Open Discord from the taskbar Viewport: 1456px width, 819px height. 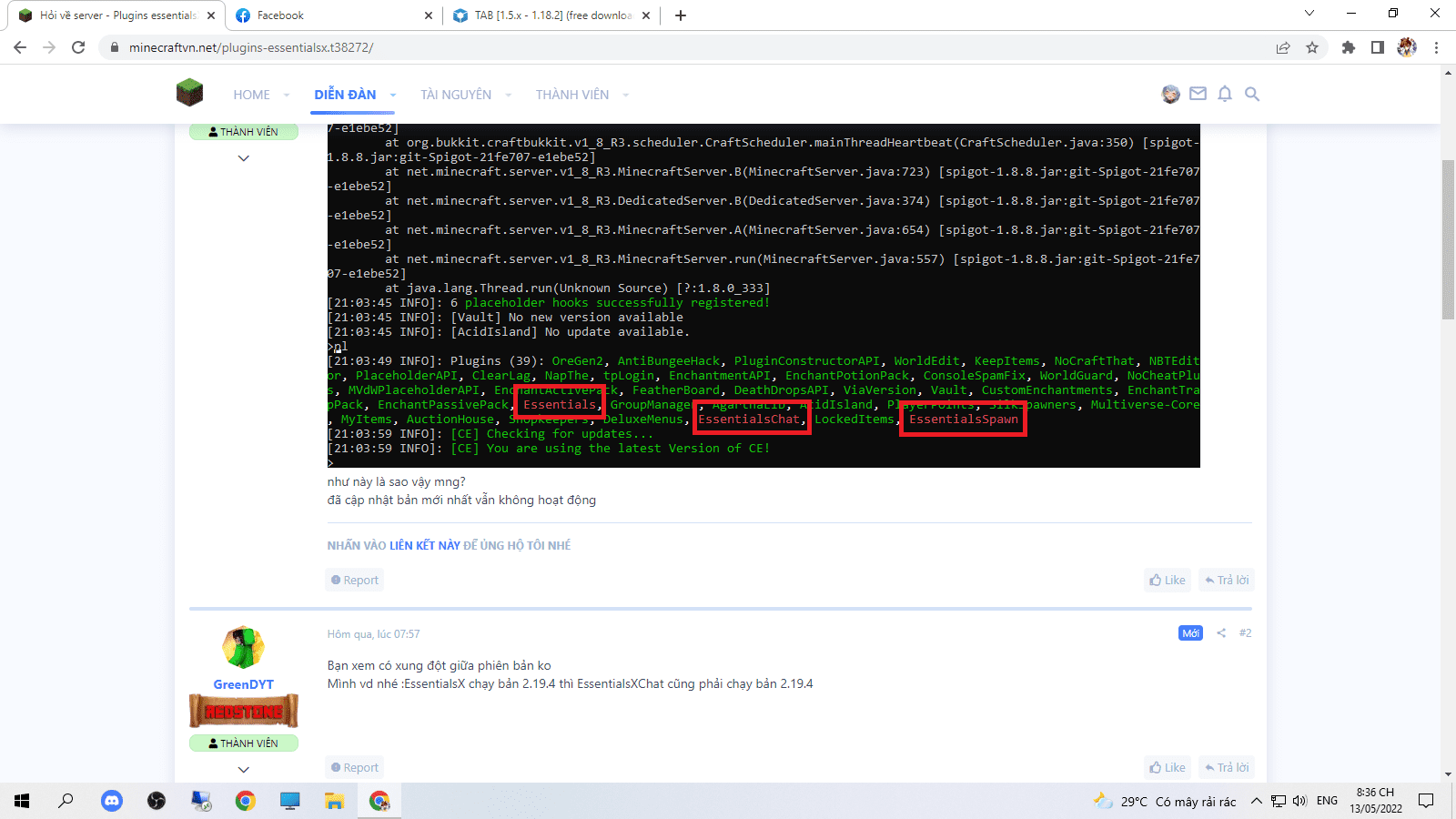[x=112, y=801]
